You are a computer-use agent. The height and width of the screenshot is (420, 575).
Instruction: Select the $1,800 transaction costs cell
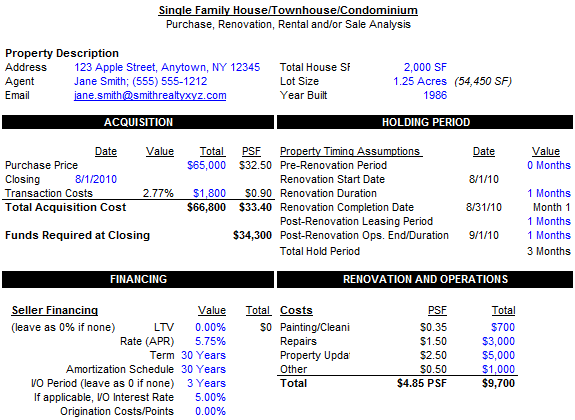[209, 193]
